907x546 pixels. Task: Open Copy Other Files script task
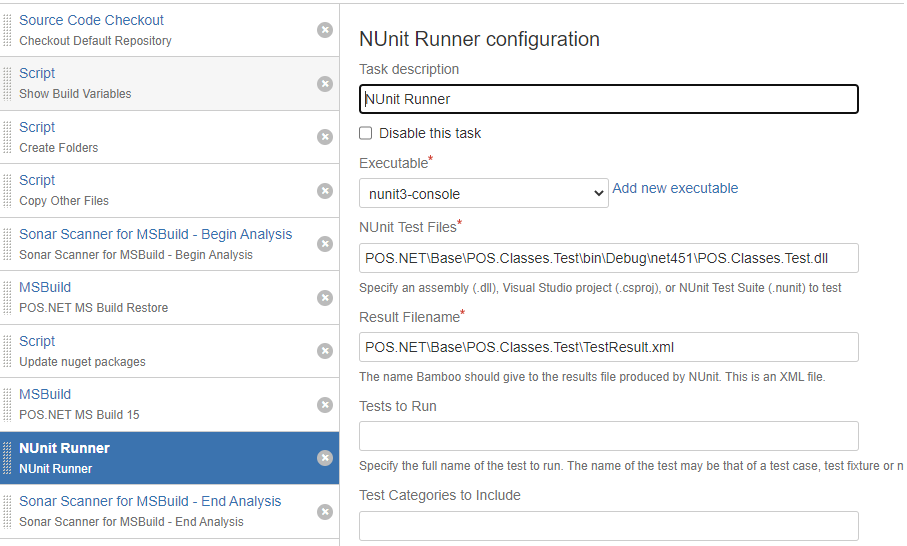click(x=37, y=180)
